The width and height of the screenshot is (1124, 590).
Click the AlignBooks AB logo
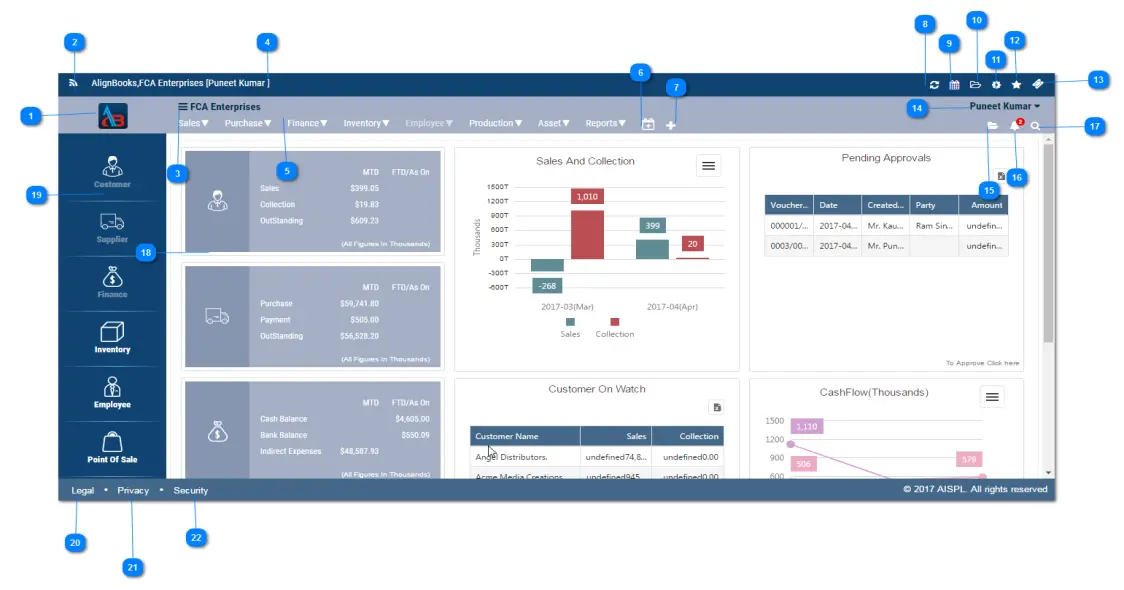(x=113, y=116)
